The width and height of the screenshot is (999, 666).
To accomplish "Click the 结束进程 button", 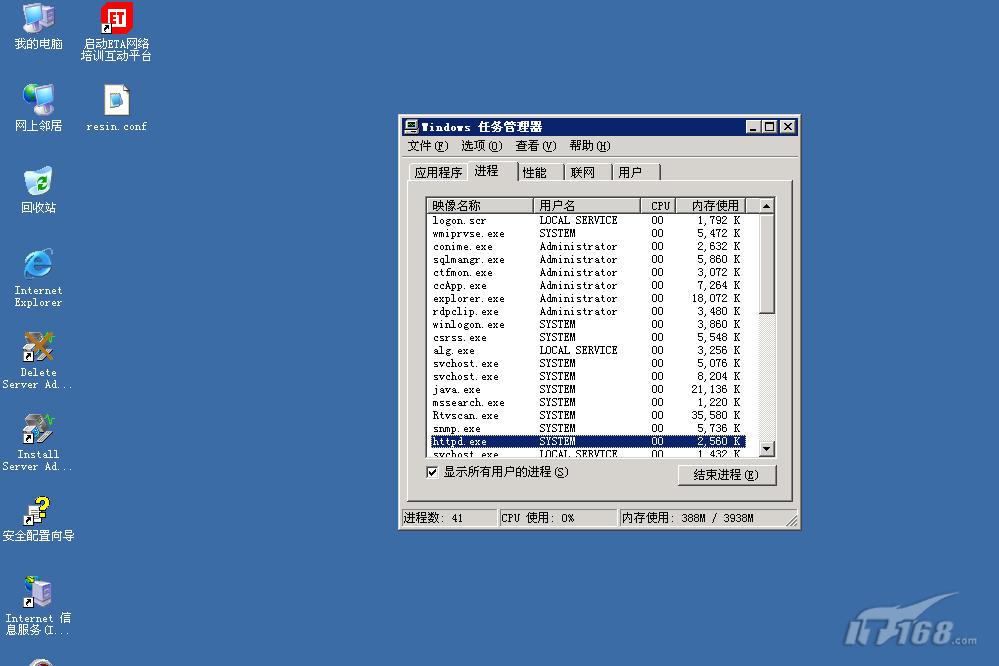I will tap(726, 475).
